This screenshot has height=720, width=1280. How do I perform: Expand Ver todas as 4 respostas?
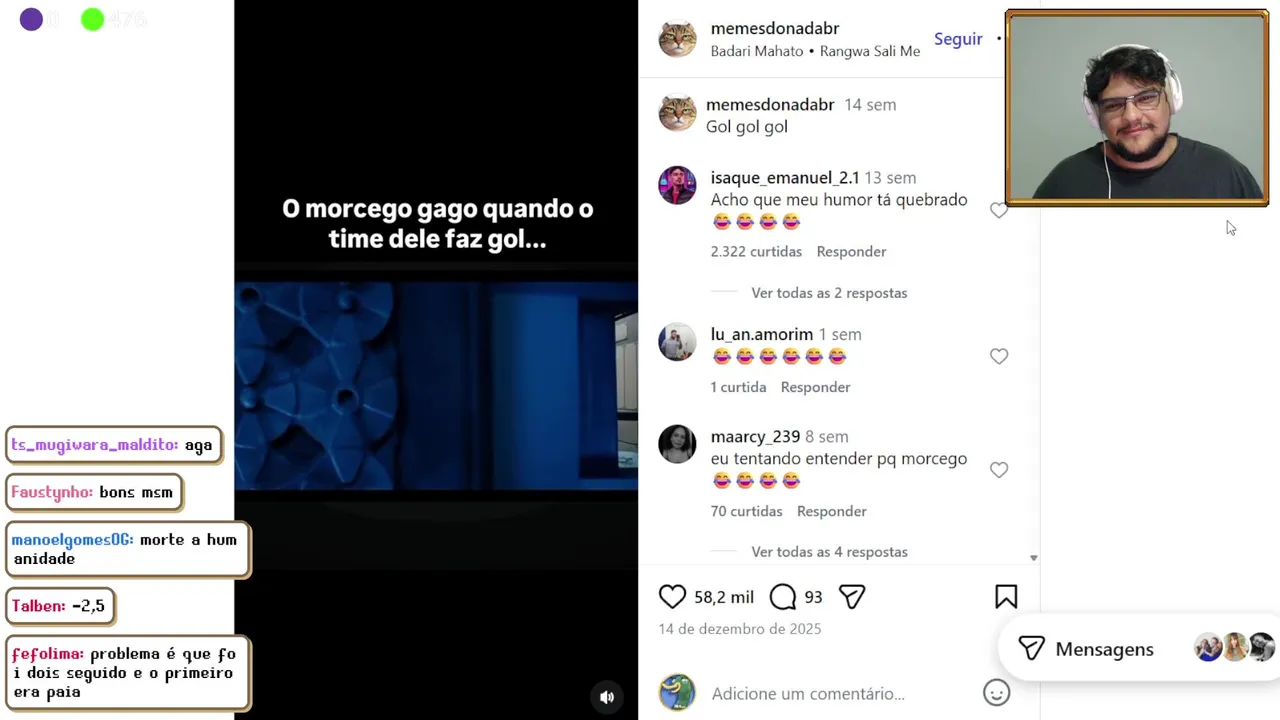click(829, 552)
